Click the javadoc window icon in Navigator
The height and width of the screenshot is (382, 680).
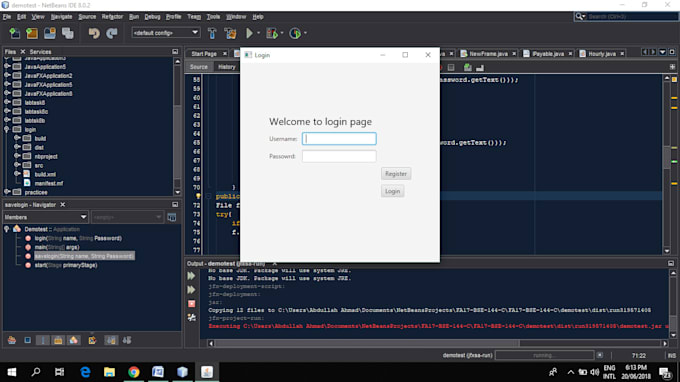coord(172,217)
